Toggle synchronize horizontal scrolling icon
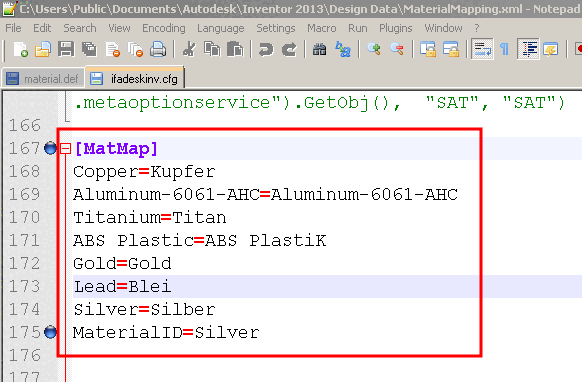The image size is (582, 382). coord(451,49)
